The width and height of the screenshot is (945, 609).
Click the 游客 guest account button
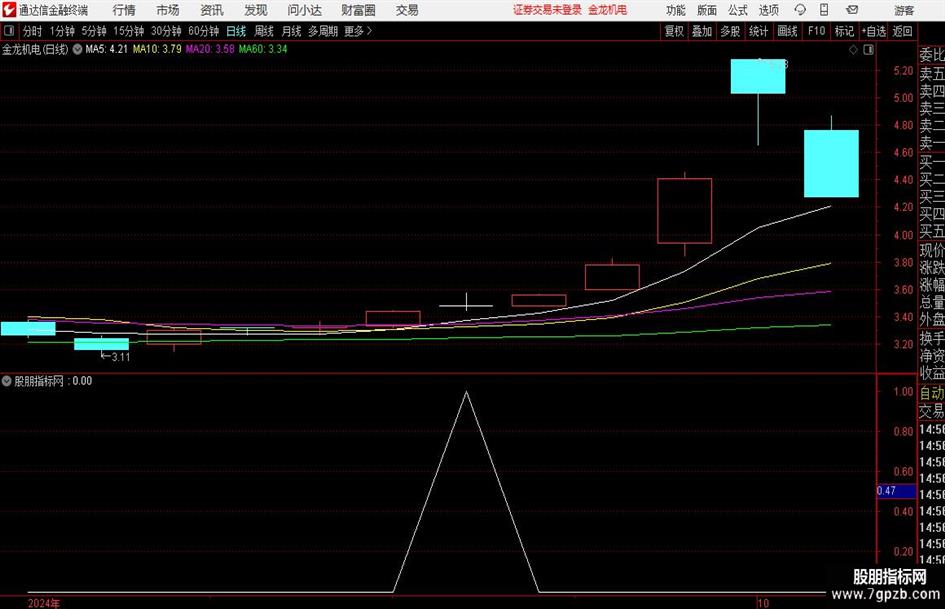click(904, 10)
